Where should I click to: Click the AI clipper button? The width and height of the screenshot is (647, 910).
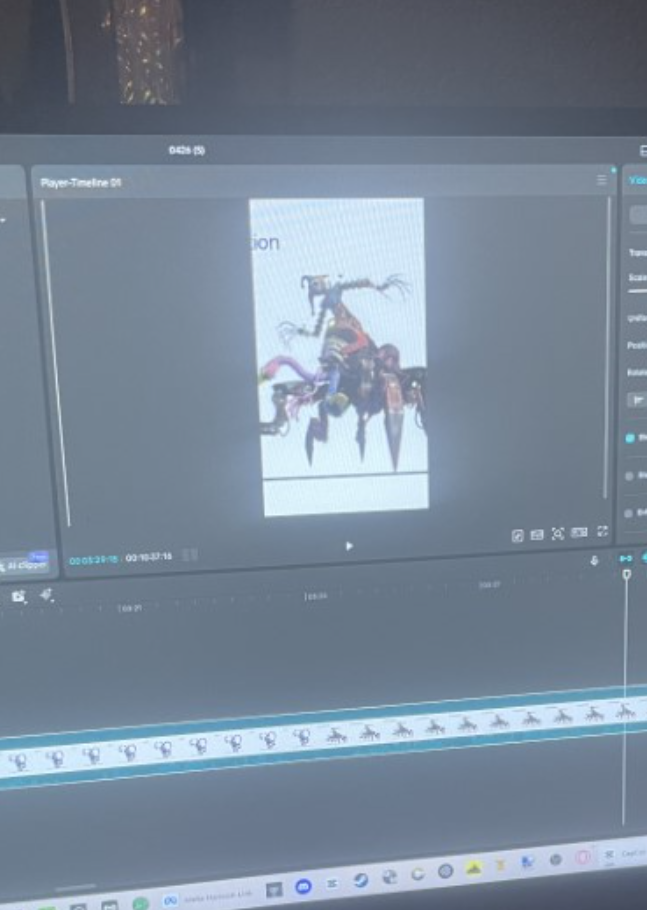pos(24,565)
